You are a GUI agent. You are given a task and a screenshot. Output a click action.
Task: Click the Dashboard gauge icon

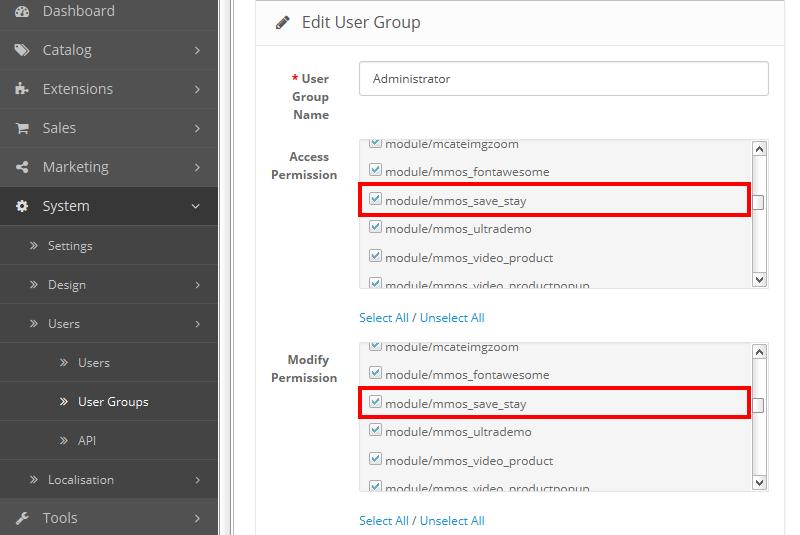coord(22,11)
